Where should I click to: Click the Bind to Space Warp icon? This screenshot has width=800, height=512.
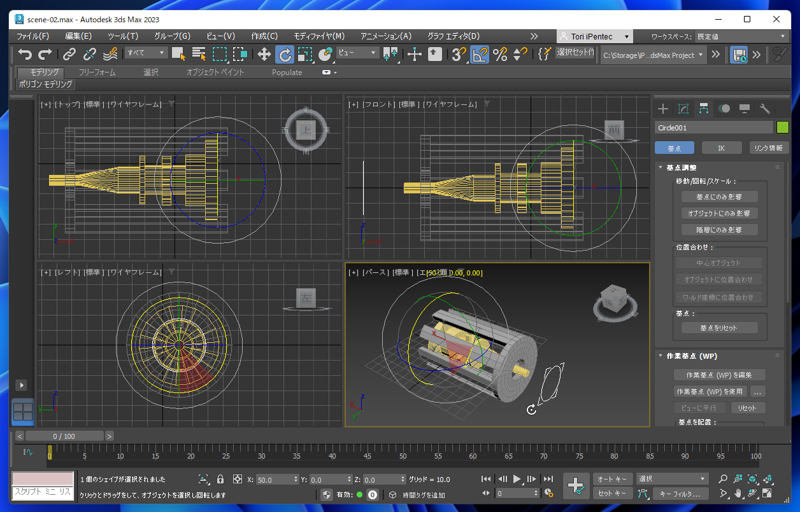pos(110,54)
